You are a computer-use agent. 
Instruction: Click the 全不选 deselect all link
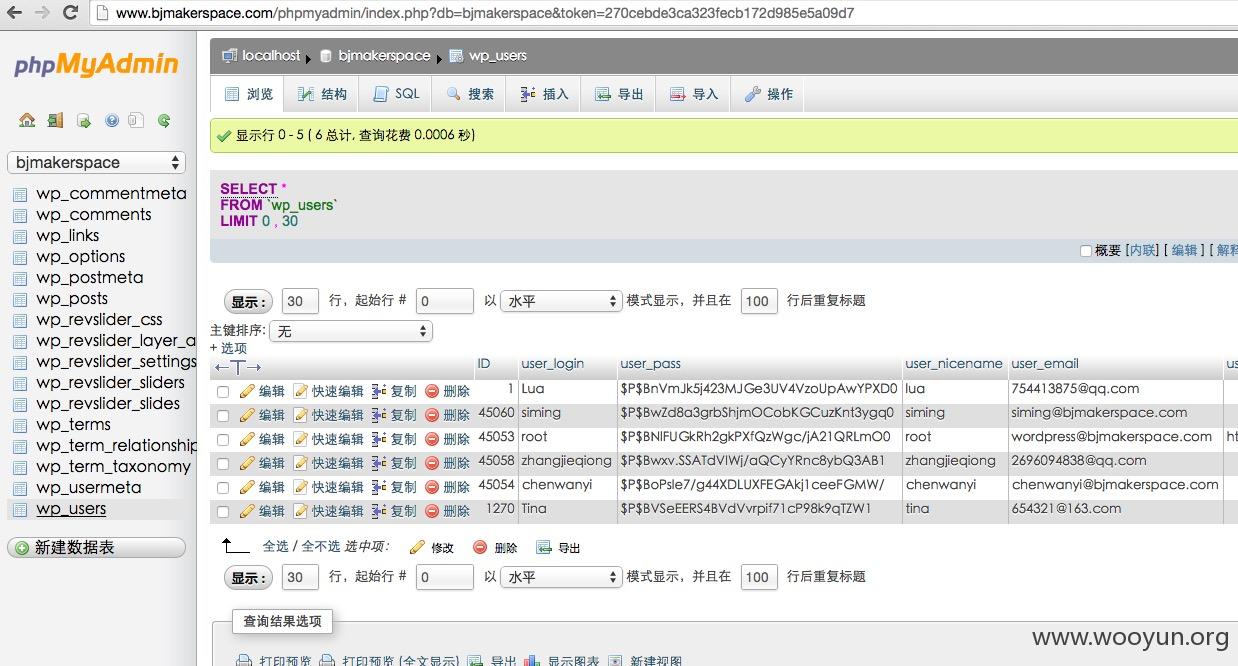pyautogui.click(x=320, y=547)
